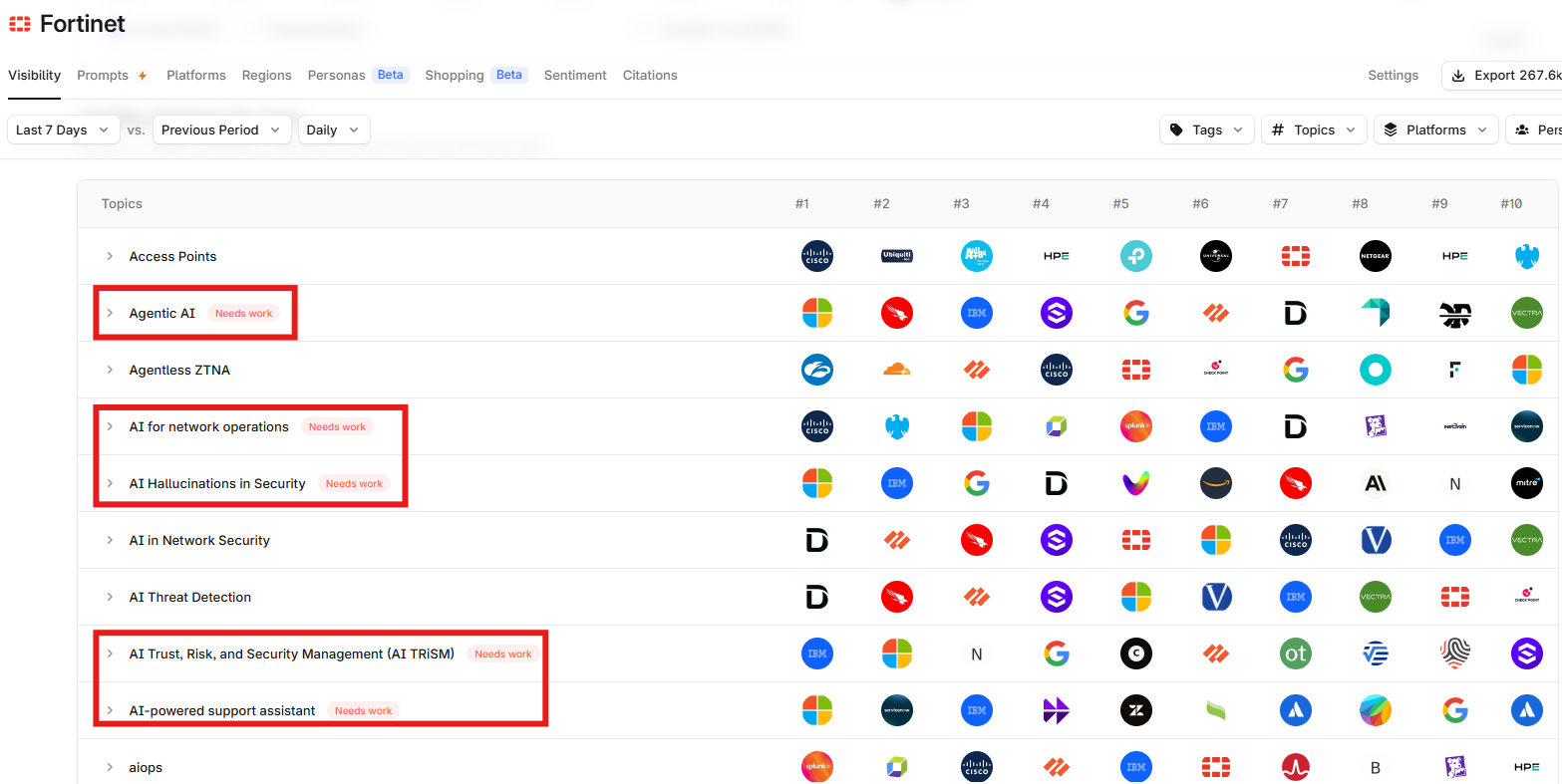The width and height of the screenshot is (1562, 784).
Task: Open the Topics filter dropdown
Action: 1315,130
